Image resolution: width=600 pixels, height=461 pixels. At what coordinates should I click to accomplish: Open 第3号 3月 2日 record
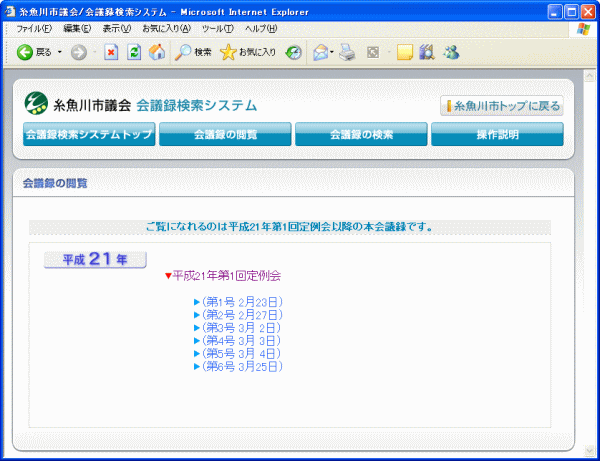[x=238, y=328]
